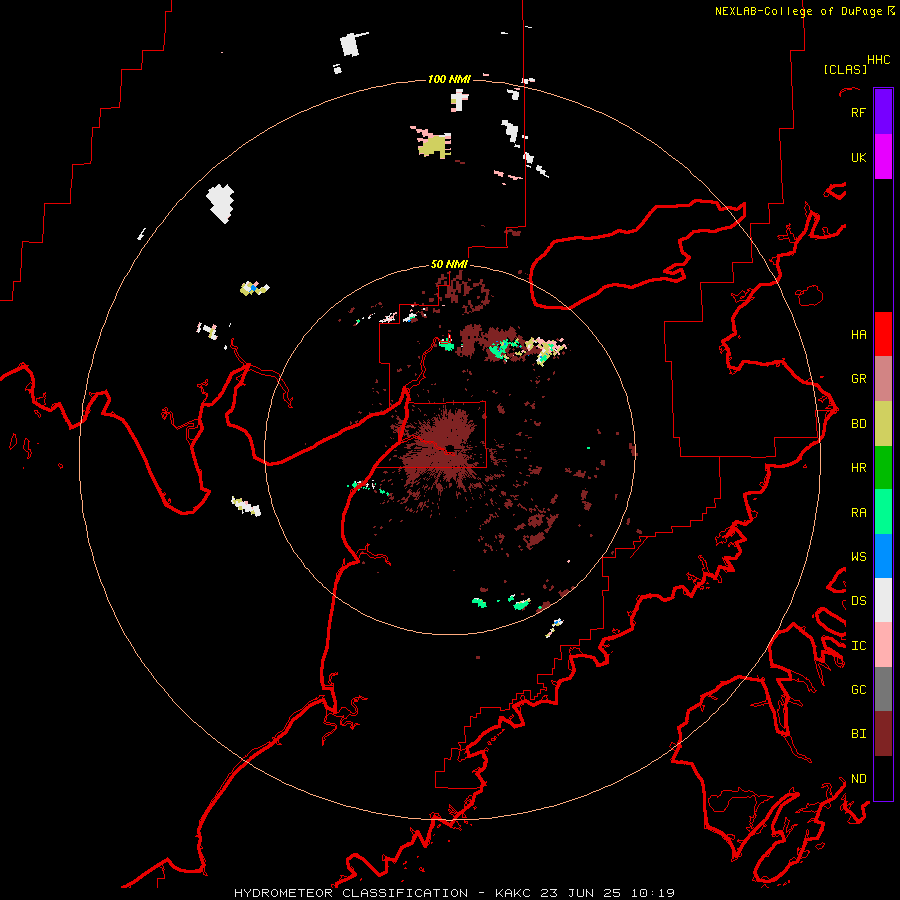Select the GR legend color block
The height and width of the screenshot is (900, 900).
(883, 379)
